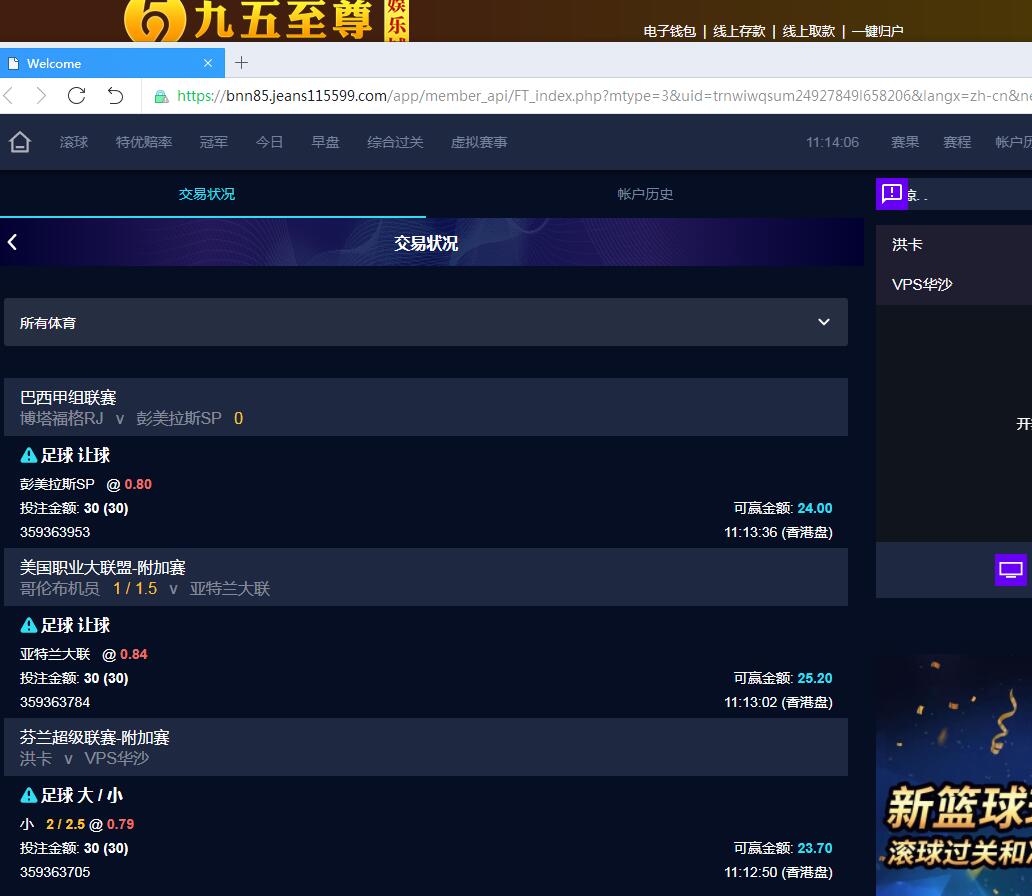This screenshot has height=896, width=1032.
Task: Click the 0.84 odds value
Action: [134, 654]
